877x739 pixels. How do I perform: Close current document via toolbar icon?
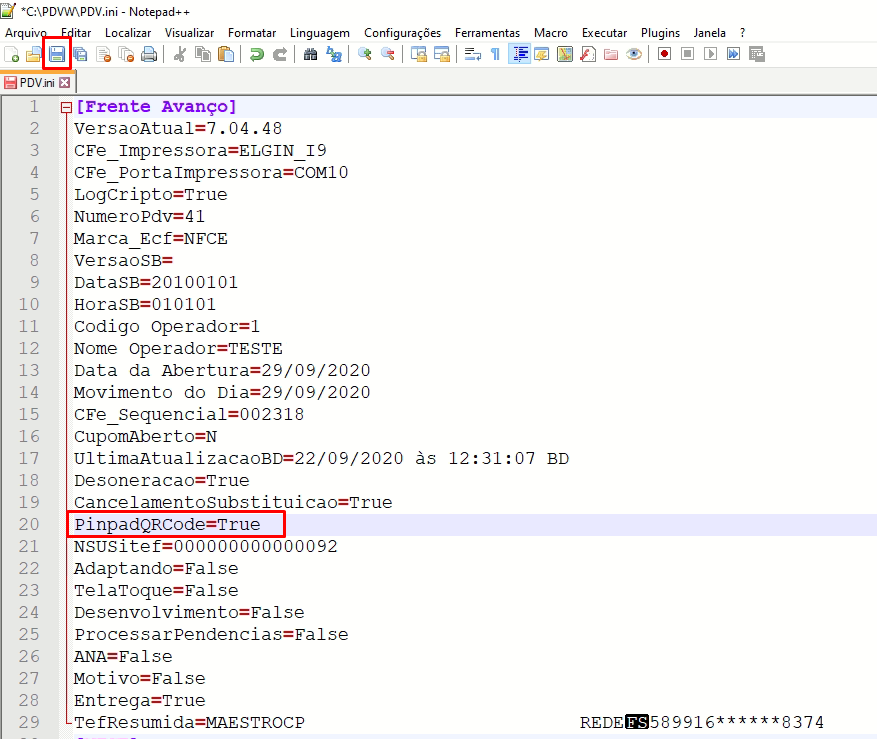(103, 54)
